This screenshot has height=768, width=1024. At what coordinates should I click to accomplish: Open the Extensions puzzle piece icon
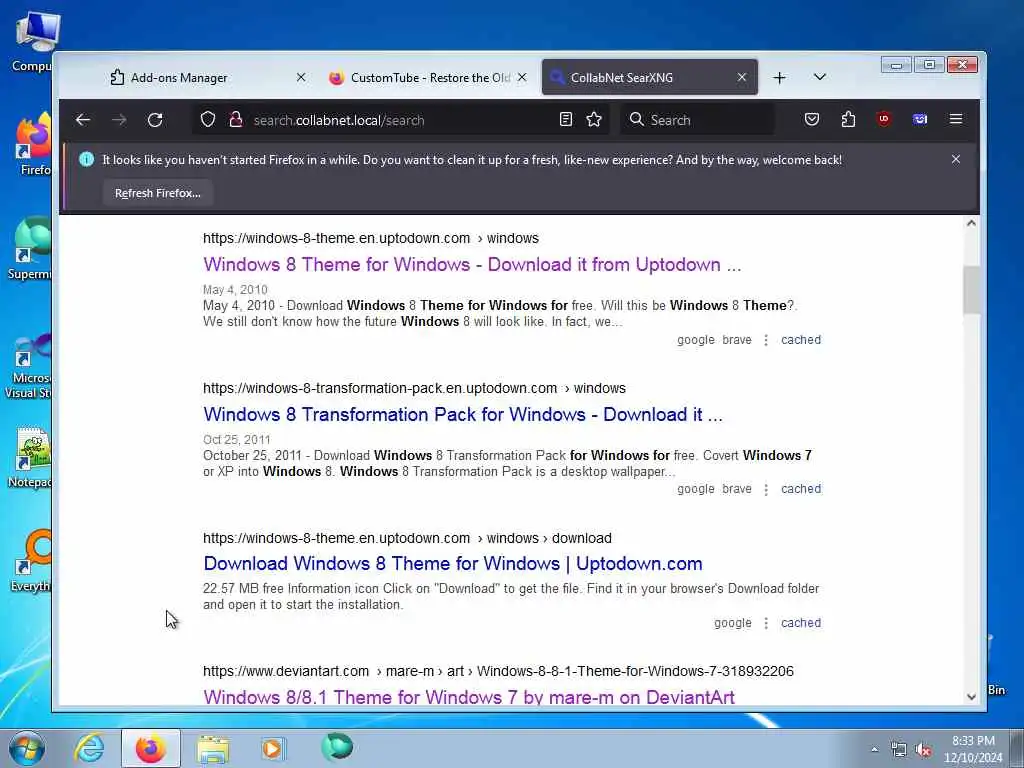848,120
